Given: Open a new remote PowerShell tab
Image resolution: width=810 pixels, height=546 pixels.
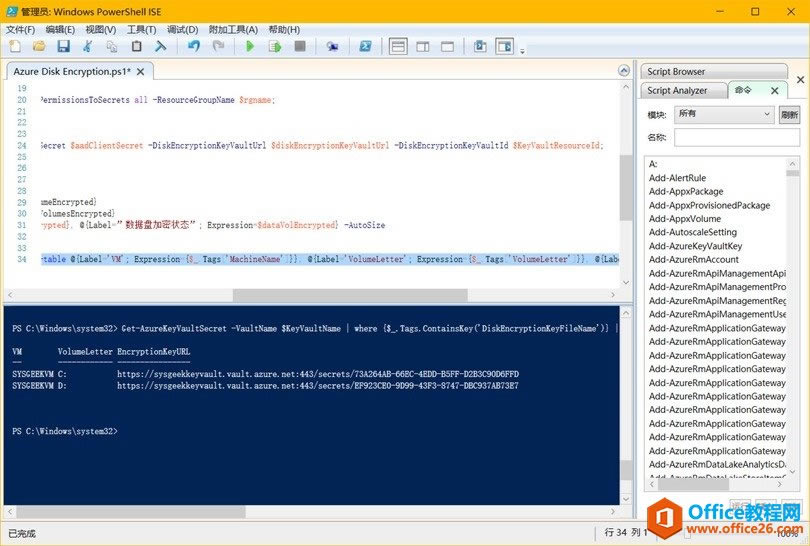Looking at the screenshot, I should point(332,46).
